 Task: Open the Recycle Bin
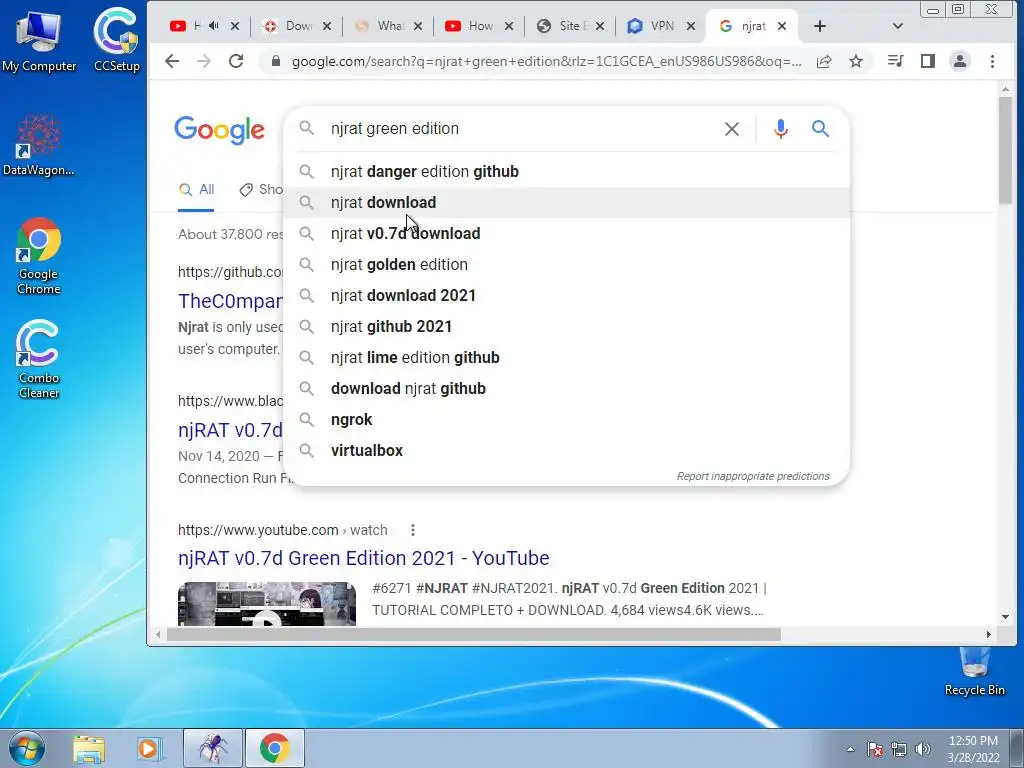pos(974,671)
